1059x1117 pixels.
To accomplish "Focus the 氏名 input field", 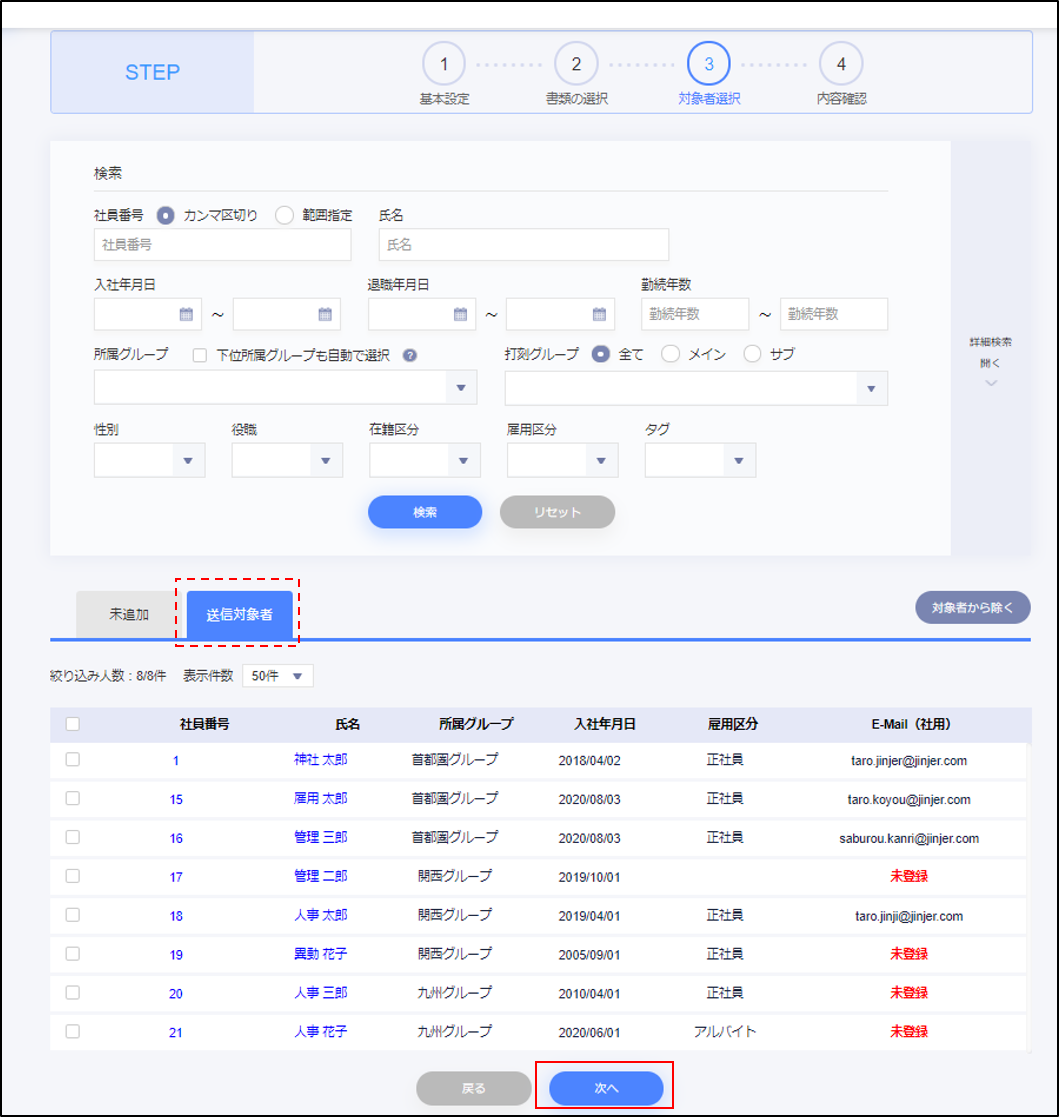I will click(x=523, y=244).
